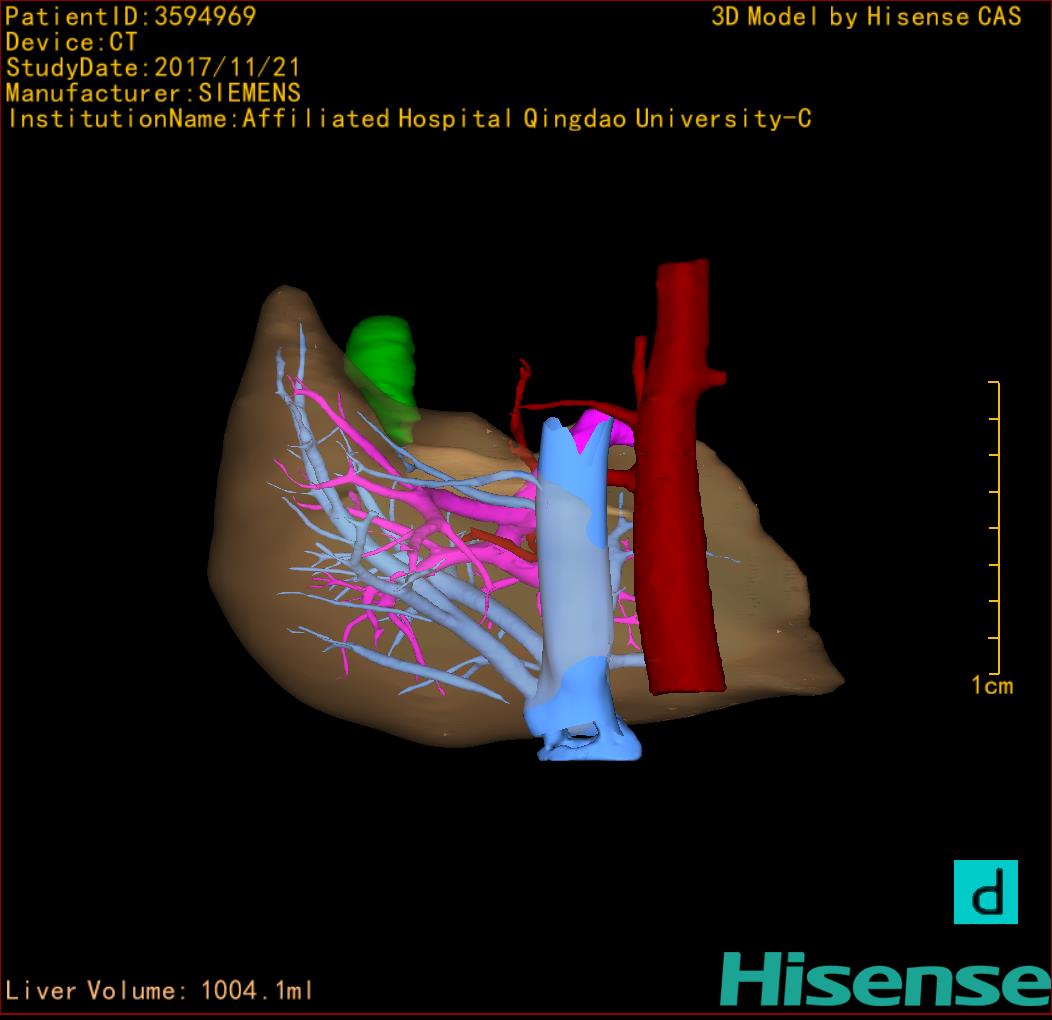Click the PatientID:3594969 text
Image resolution: width=1052 pixels, height=1020 pixels.
131,16
